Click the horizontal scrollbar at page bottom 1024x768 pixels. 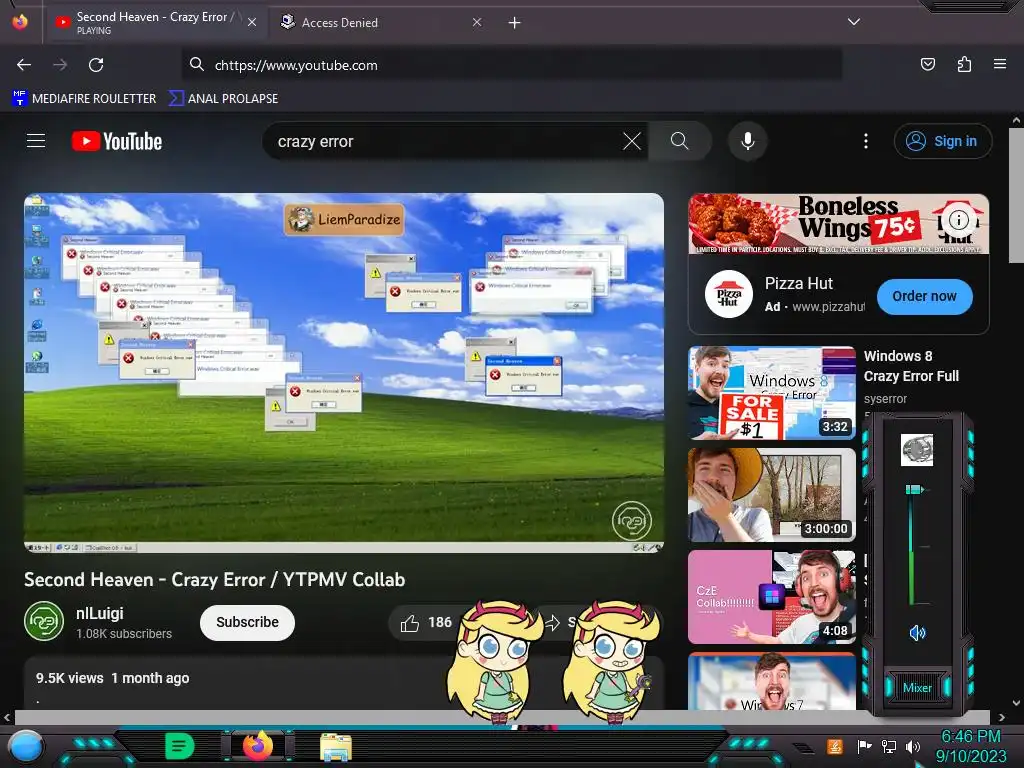[501, 717]
